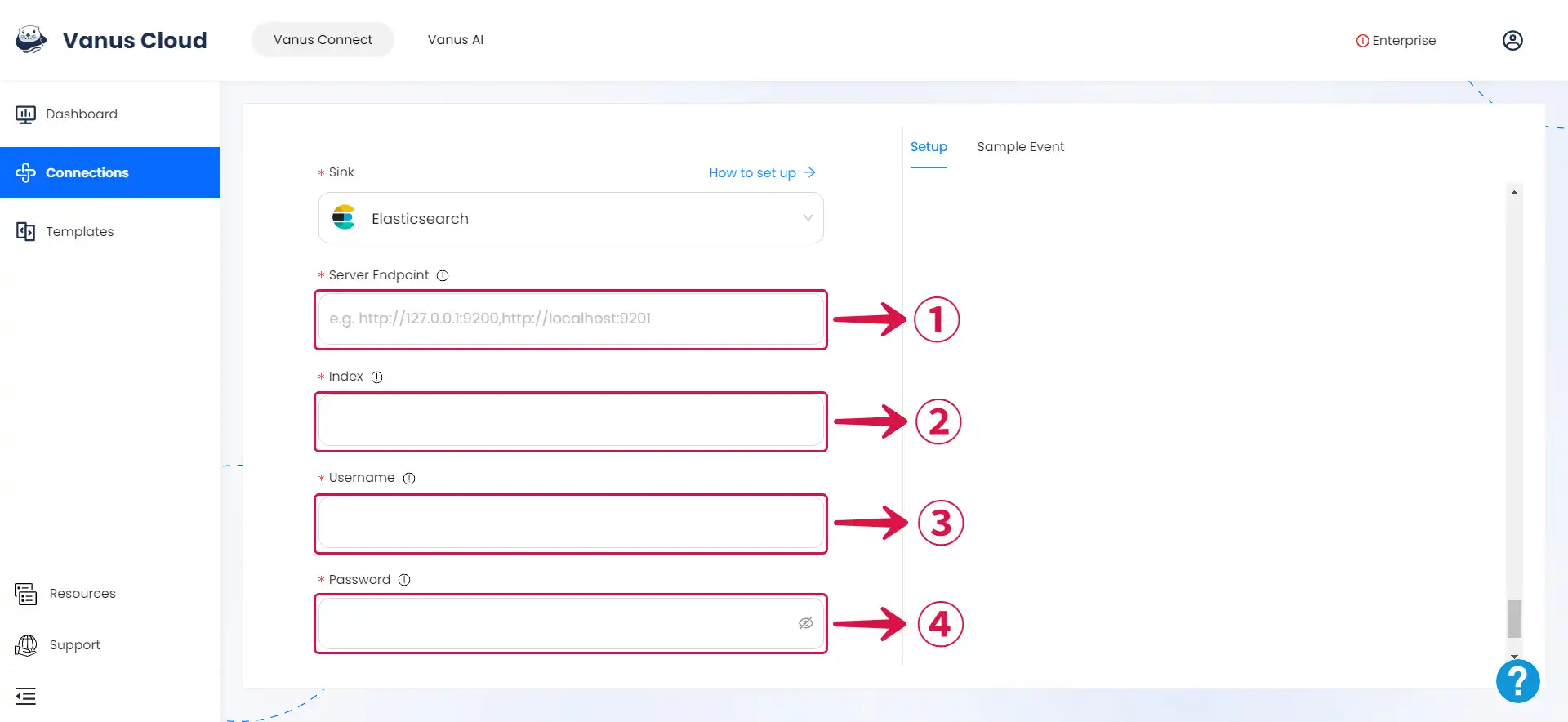Screen dimensions: 1568x722
Task: Click the Connections plug icon
Action: (25, 172)
